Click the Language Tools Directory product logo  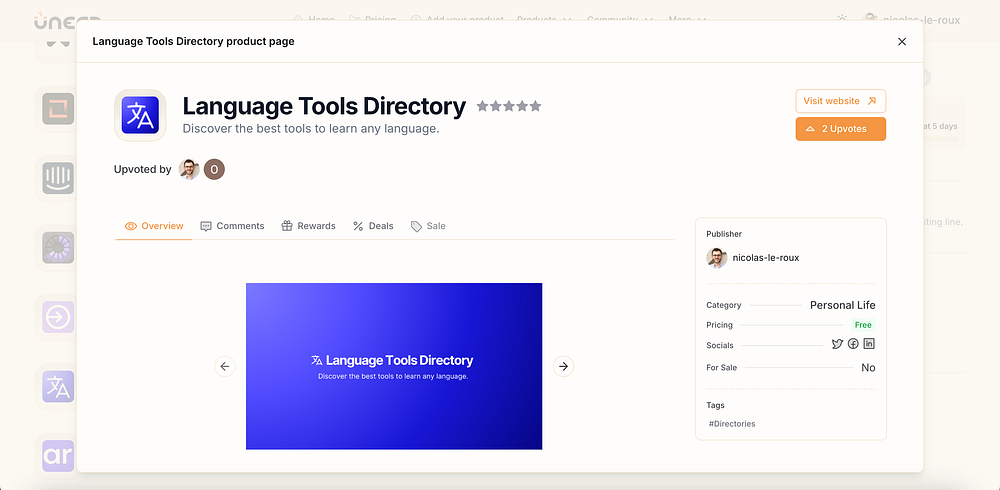pos(140,115)
